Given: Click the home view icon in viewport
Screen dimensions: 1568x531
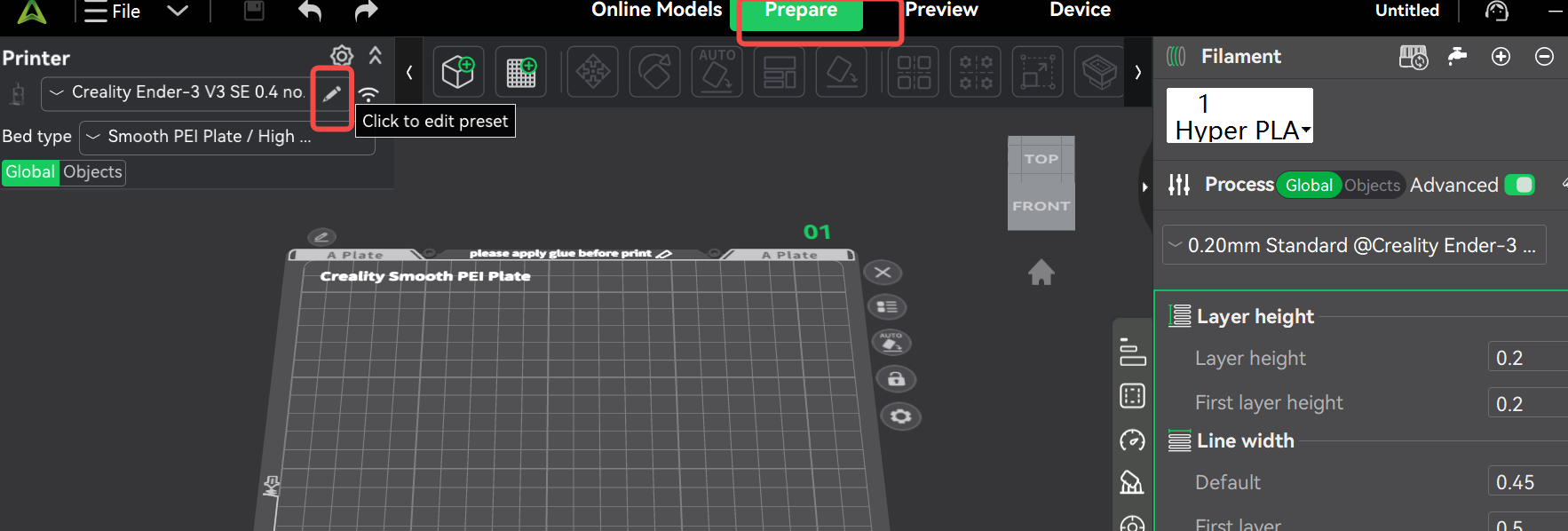Looking at the screenshot, I should pyautogui.click(x=1041, y=272).
